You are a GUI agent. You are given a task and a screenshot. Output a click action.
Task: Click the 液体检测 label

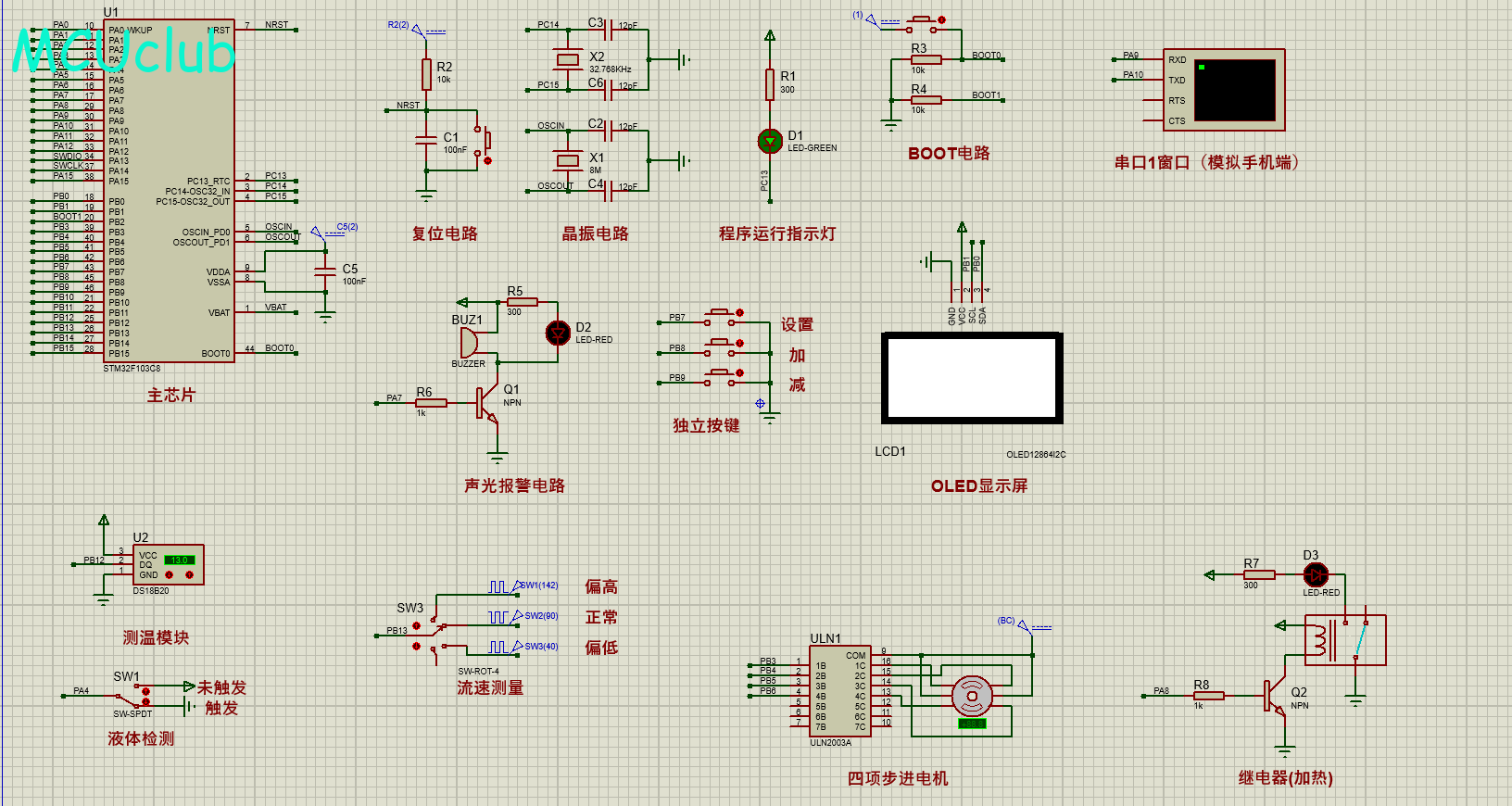[141, 738]
